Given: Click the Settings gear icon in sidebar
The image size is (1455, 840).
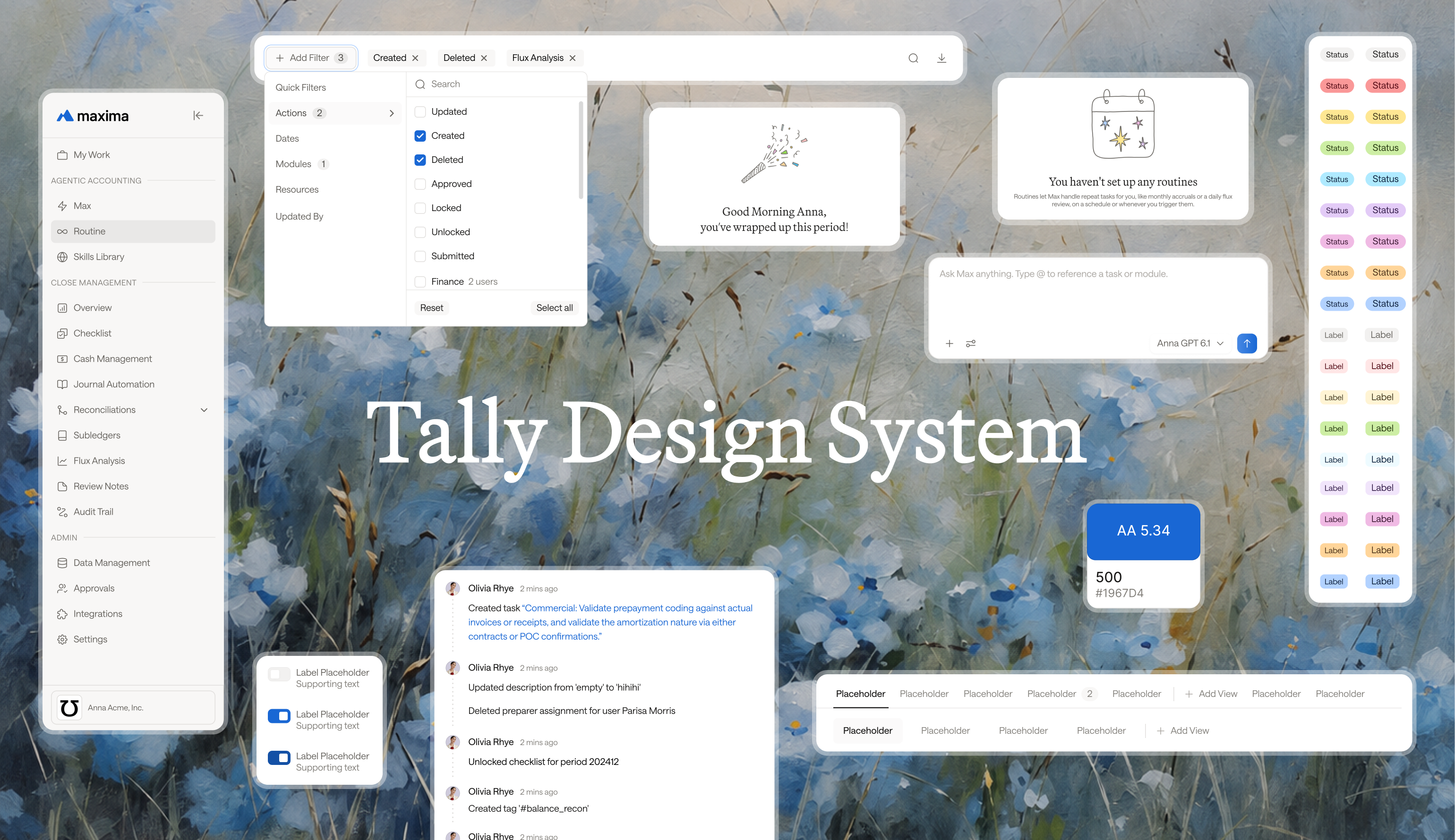Looking at the screenshot, I should (x=62, y=639).
